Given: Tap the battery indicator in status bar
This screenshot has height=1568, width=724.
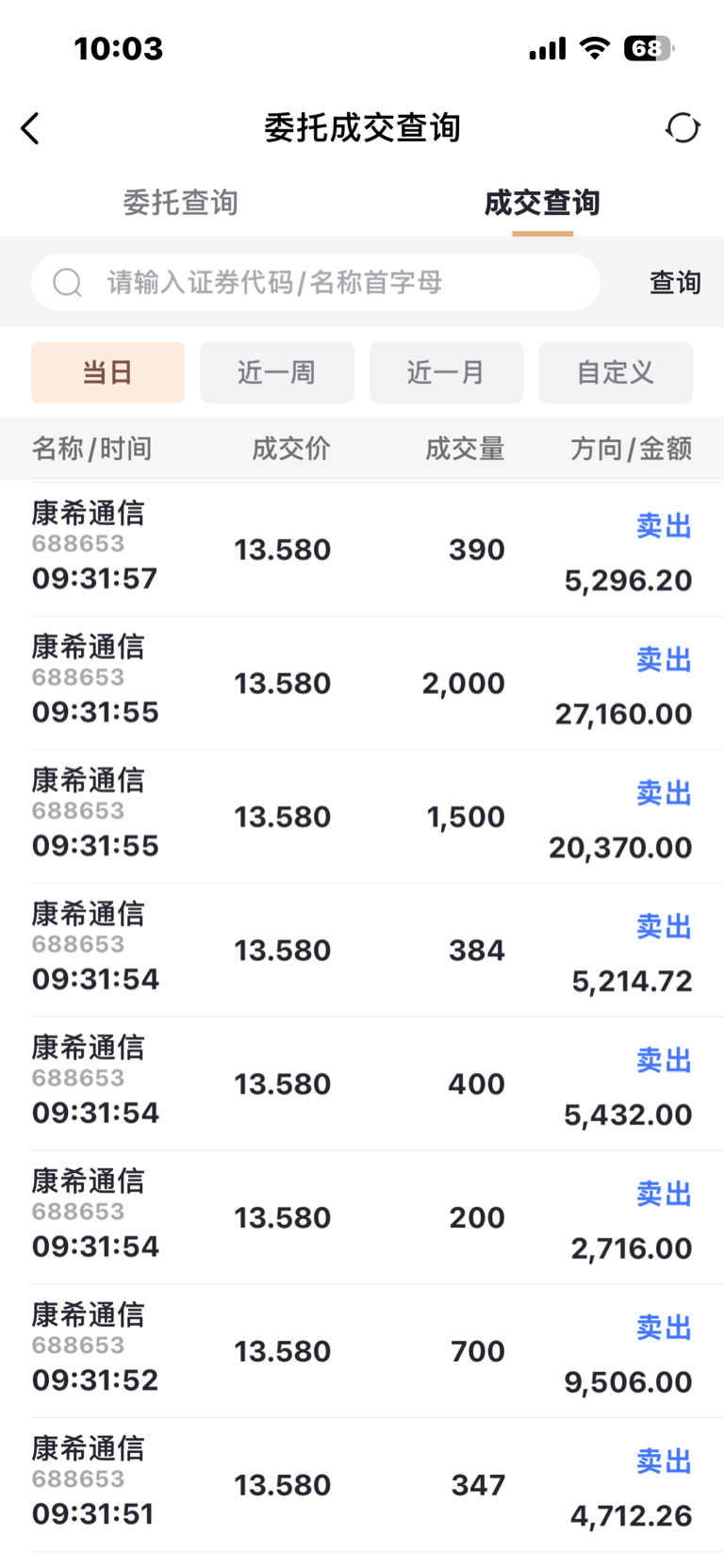Looking at the screenshot, I should pos(648,48).
